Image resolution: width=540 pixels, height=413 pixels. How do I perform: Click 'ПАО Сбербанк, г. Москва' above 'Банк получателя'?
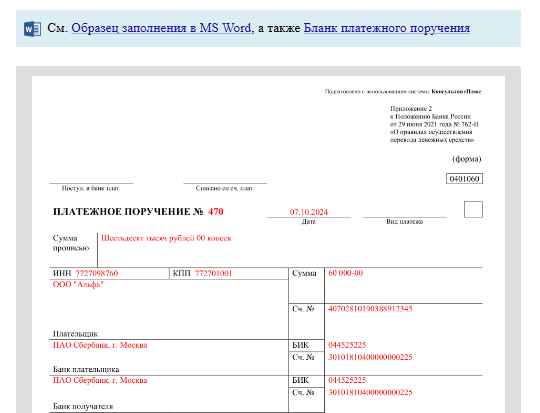coord(100,380)
